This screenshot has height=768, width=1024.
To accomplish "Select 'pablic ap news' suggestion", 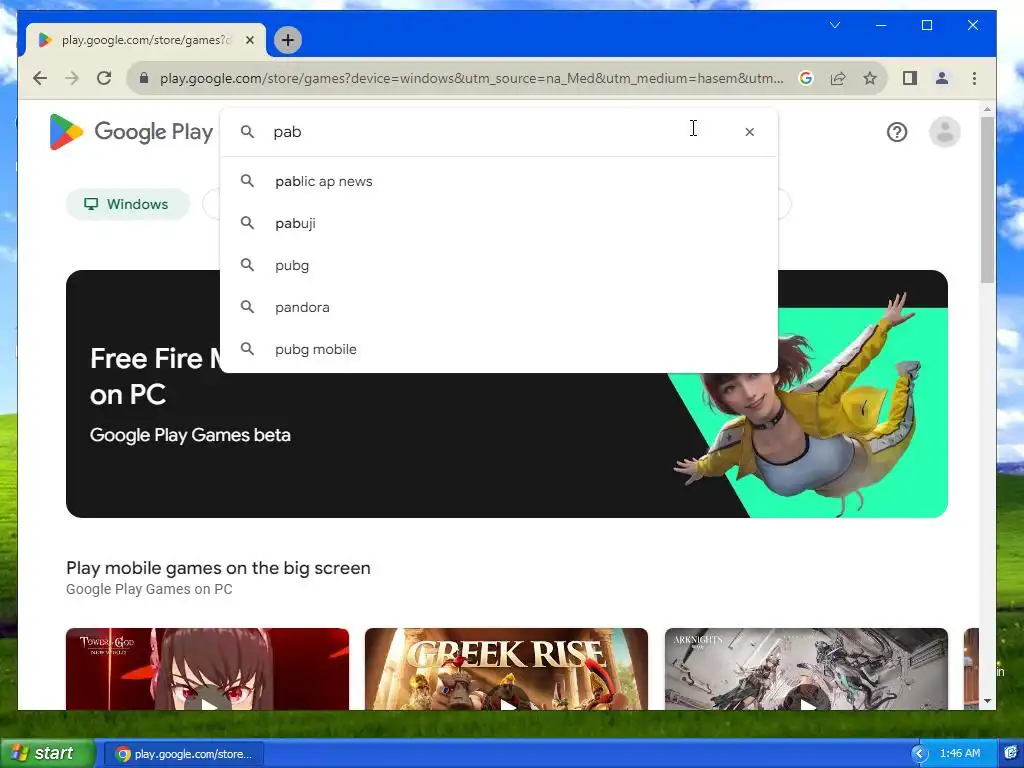I will tap(500, 182).
